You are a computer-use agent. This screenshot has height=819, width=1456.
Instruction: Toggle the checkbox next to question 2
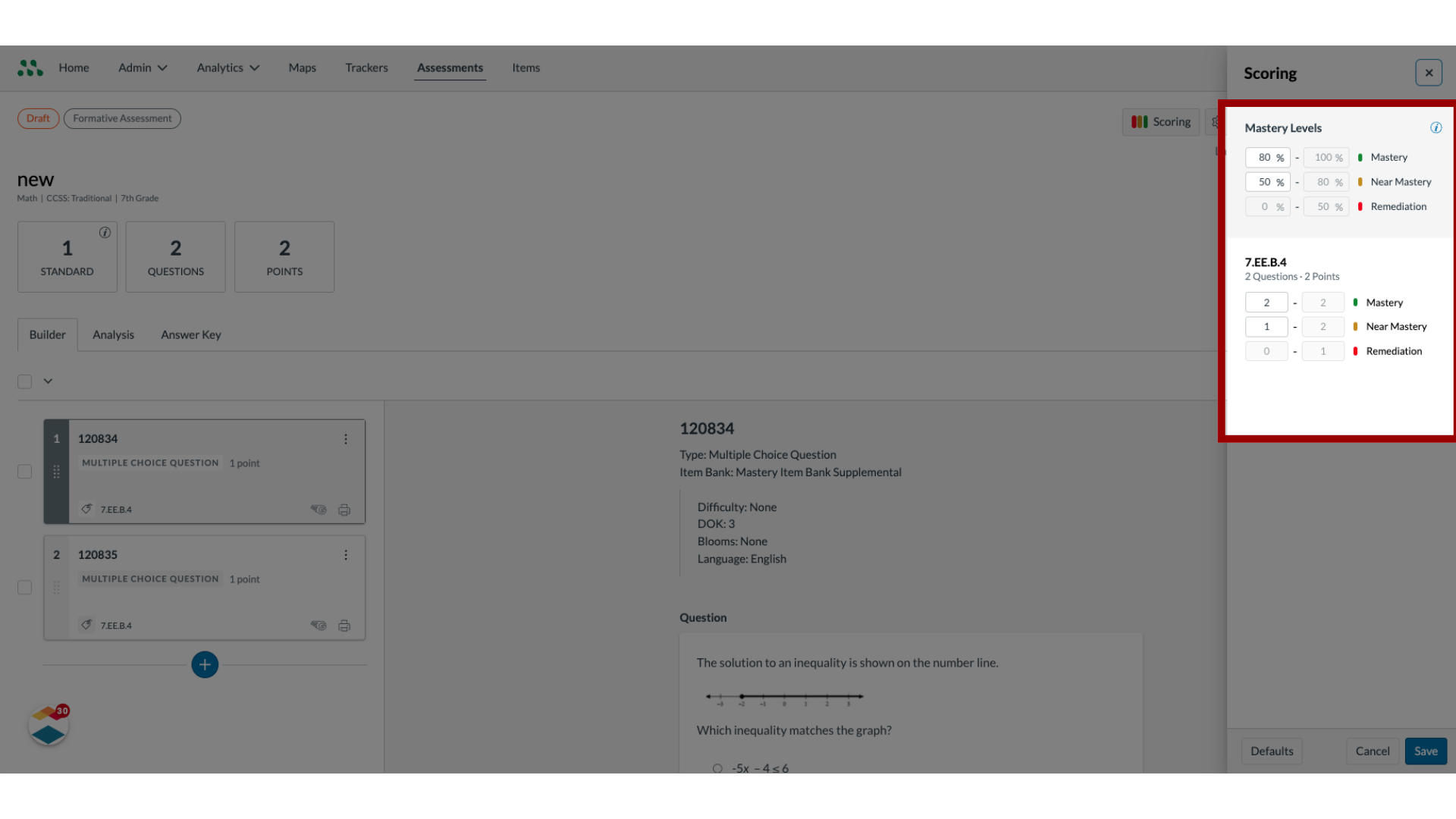click(24, 587)
